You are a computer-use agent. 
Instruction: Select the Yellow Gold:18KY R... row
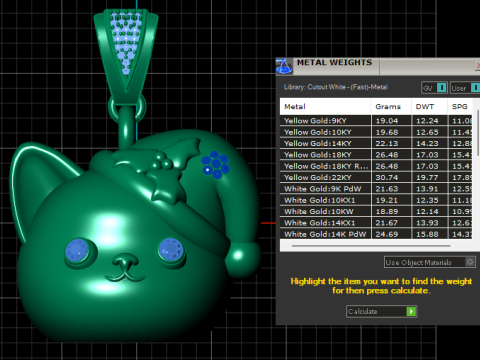tap(376, 166)
